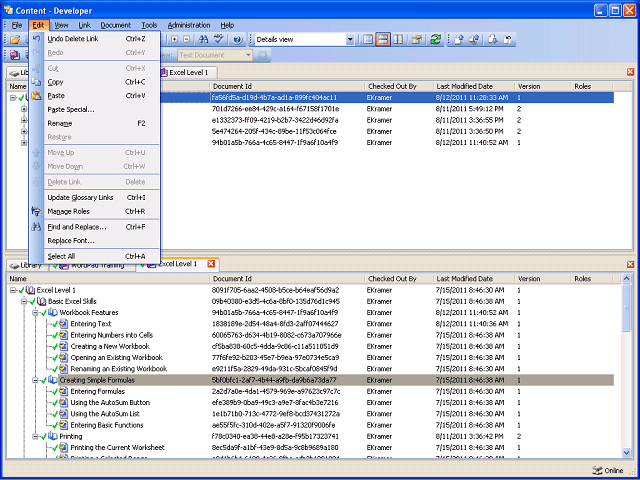Click the Online status icon in status bar
This screenshot has height=480, width=640.
[x=596, y=470]
